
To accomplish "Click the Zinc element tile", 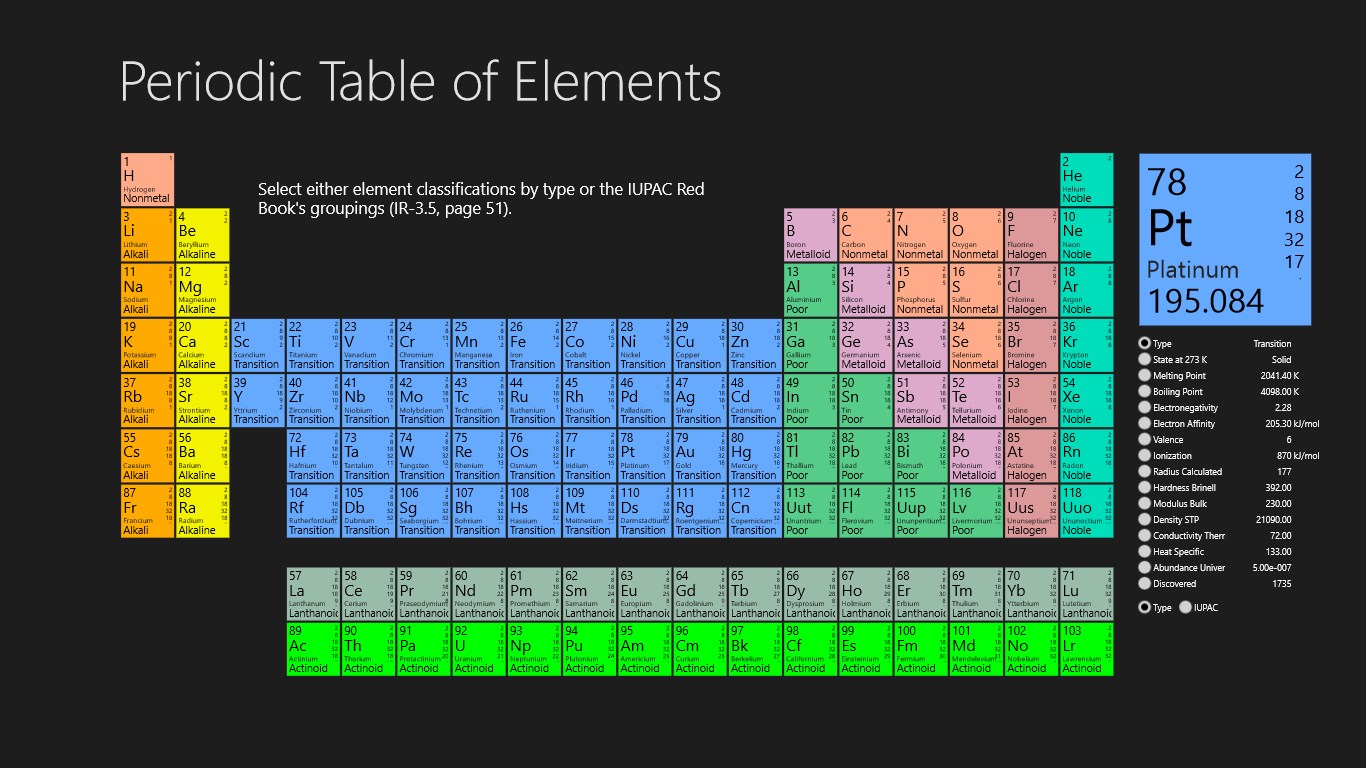I will coord(755,345).
